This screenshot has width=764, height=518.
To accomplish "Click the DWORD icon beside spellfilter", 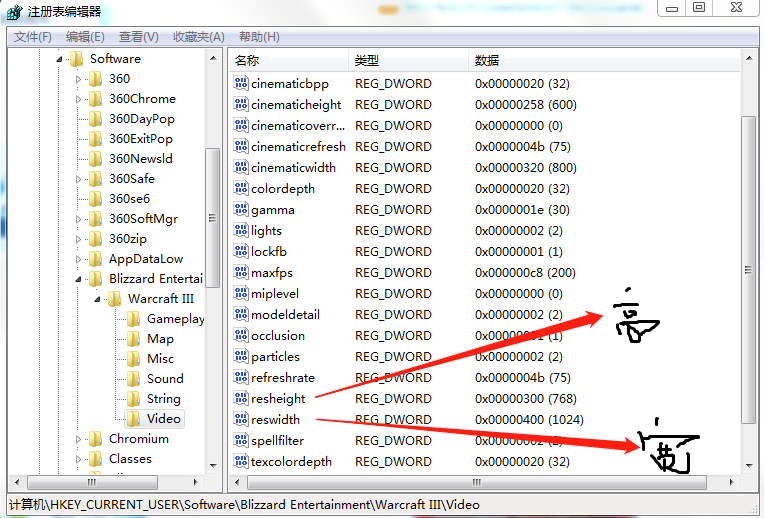I will coord(241,440).
